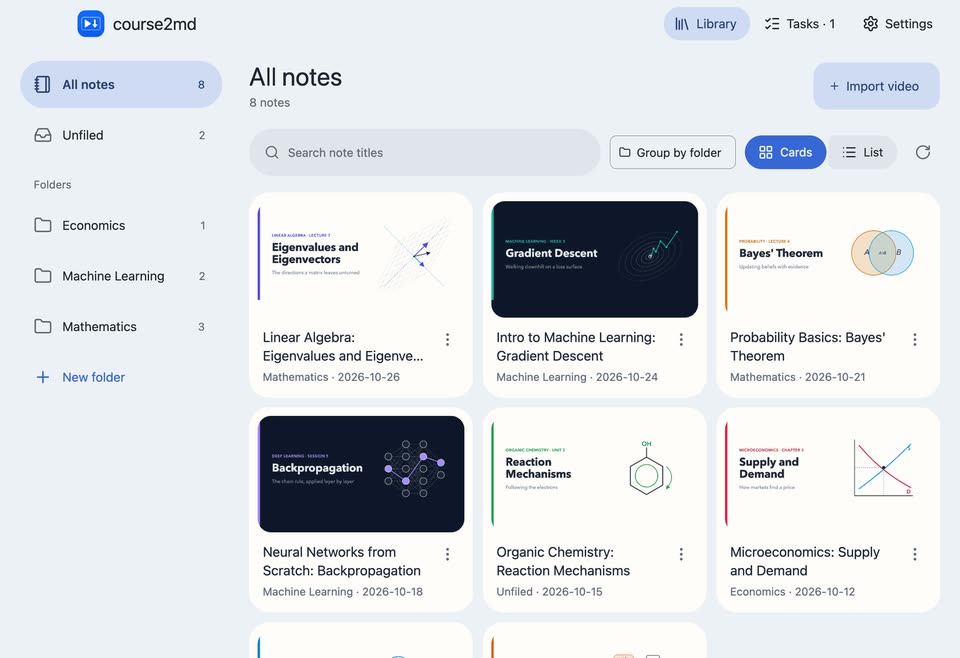Click the refresh notes icon

pyautogui.click(x=923, y=152)
